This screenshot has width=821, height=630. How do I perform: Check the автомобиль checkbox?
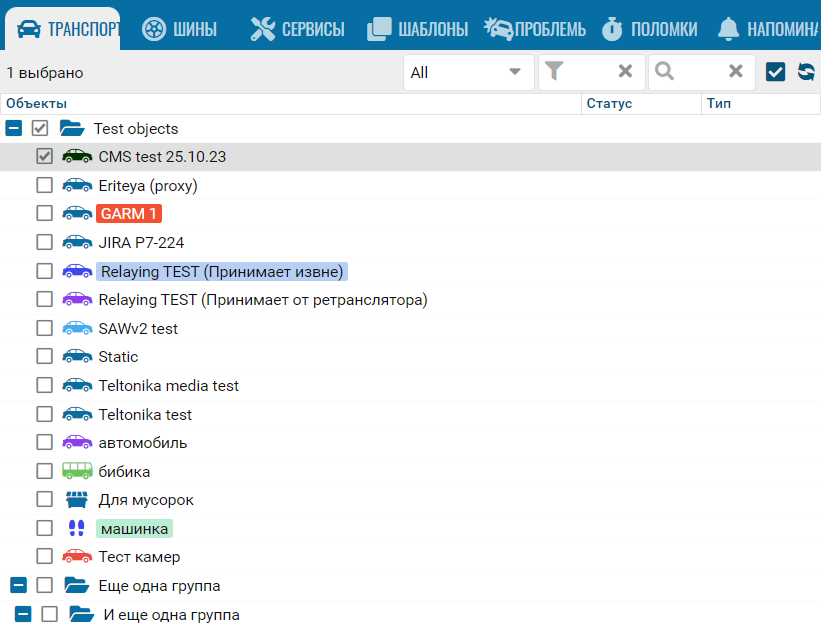tap(45, 442)
